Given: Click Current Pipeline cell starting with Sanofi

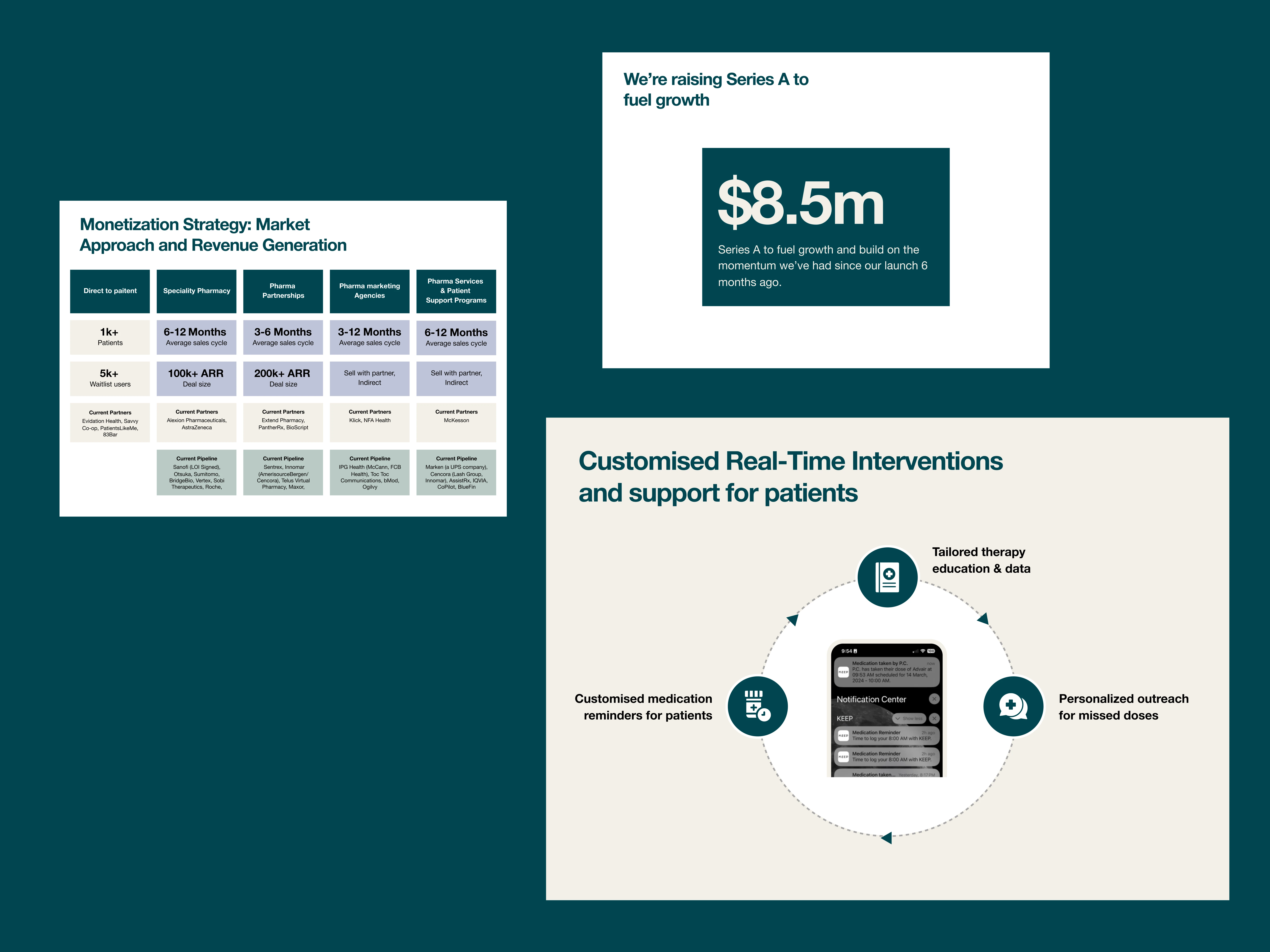Looking at the screenshot, I should tap(196, 472).
